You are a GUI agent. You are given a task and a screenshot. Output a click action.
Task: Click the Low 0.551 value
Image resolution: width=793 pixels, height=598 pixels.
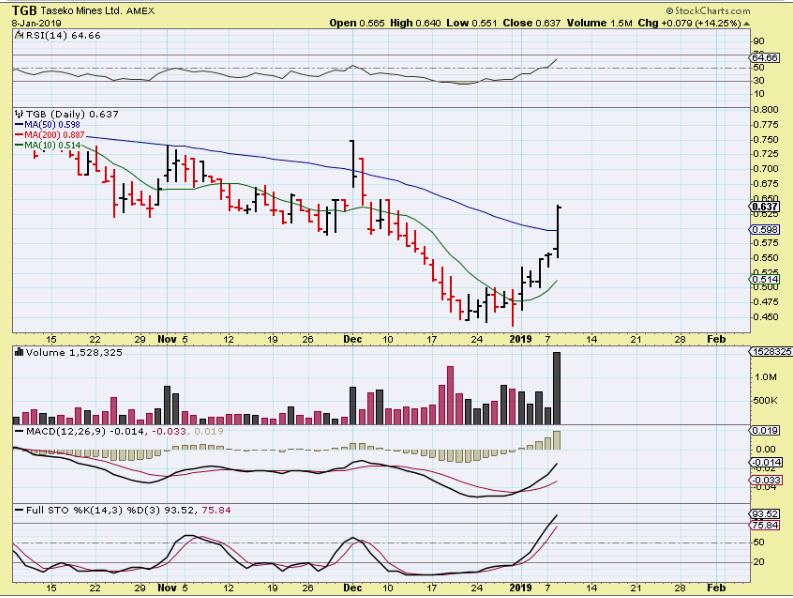[472, 23]
